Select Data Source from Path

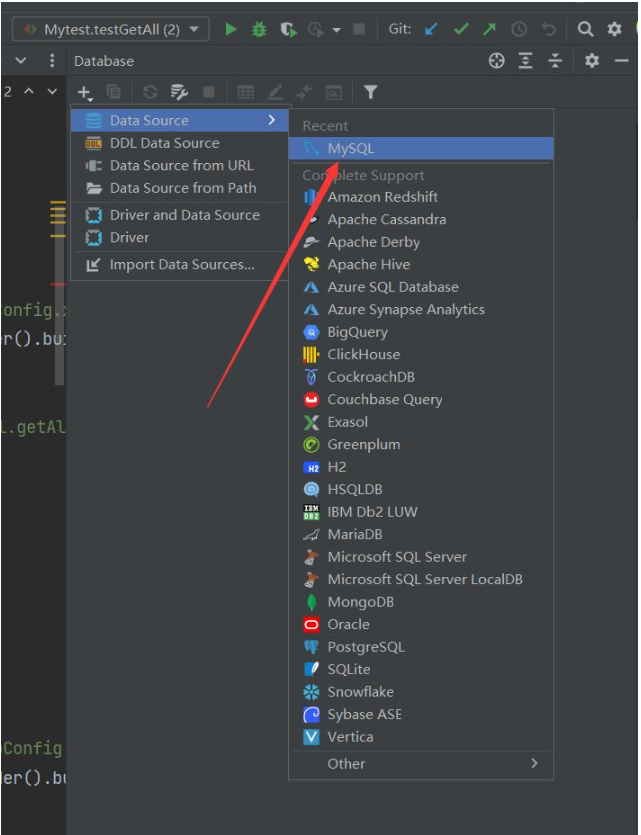pos(179,188)
